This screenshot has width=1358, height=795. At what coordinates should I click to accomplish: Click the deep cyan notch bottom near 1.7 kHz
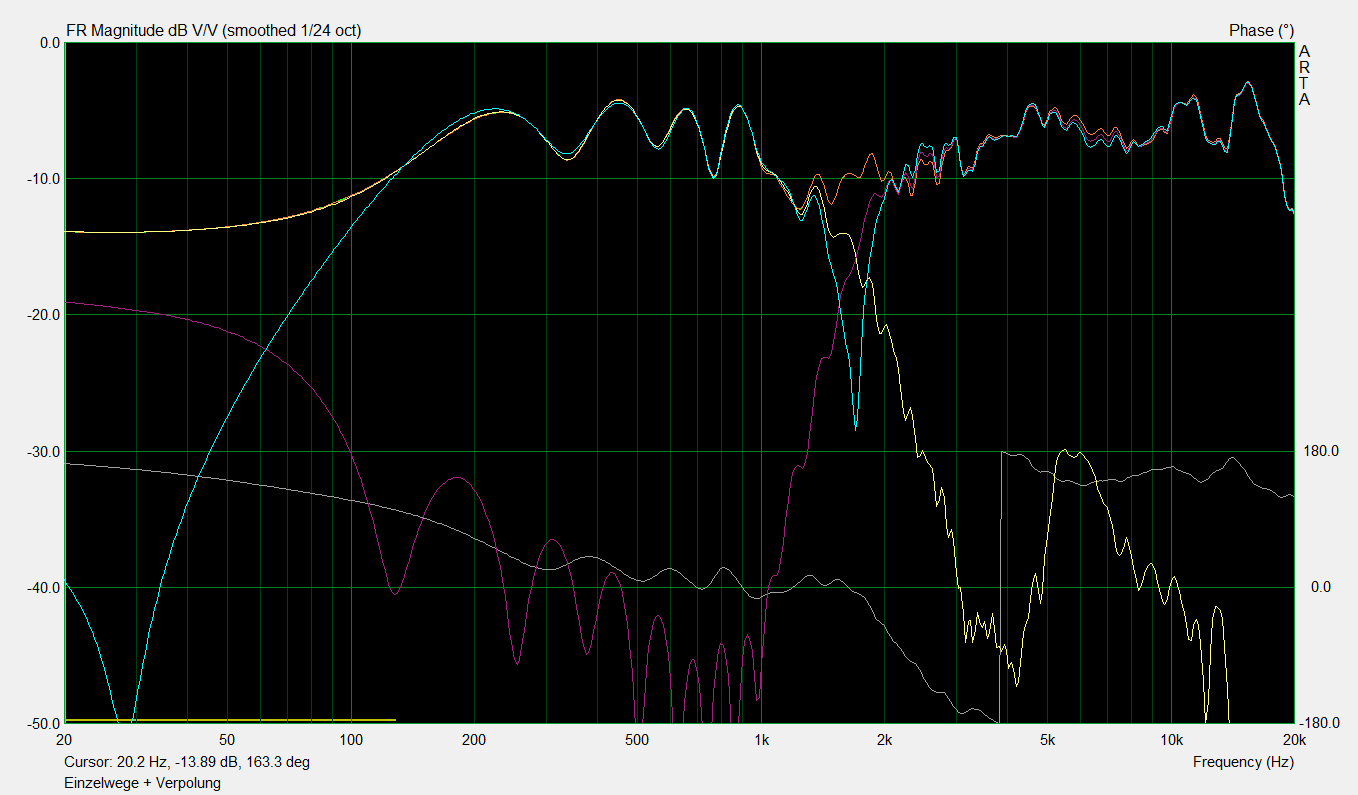point(855,427)
